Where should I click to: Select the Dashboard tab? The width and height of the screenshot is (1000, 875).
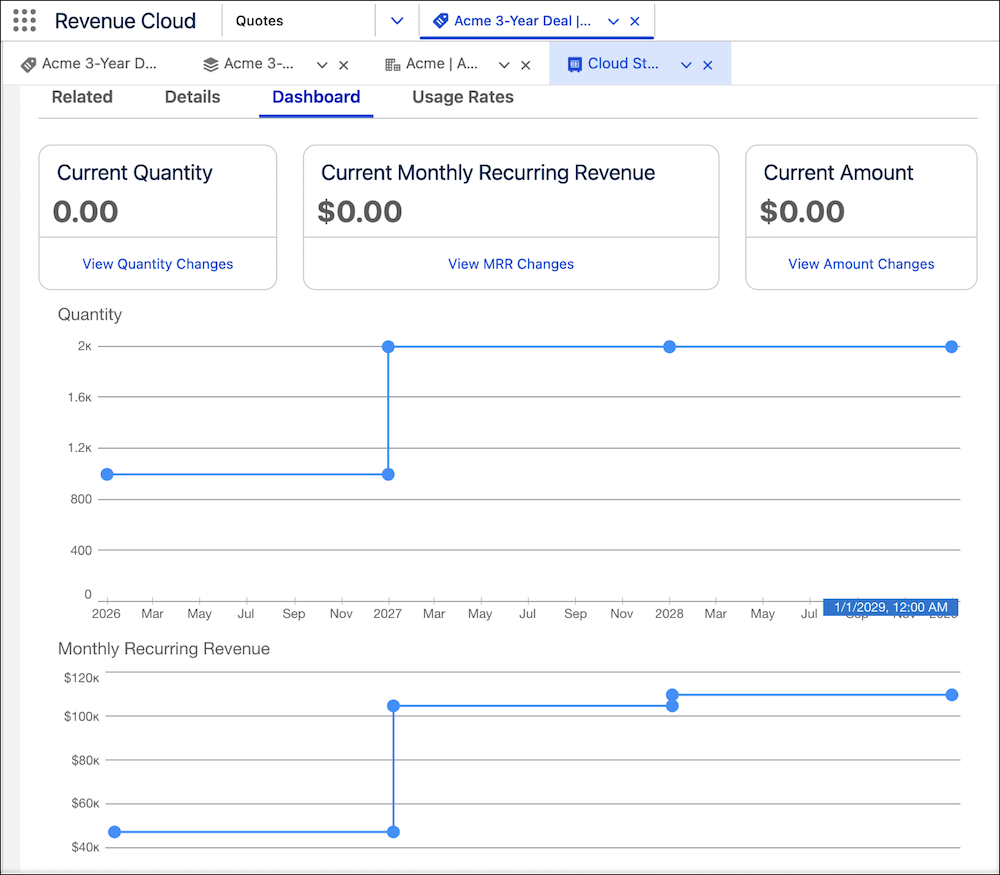coord(316,97)
